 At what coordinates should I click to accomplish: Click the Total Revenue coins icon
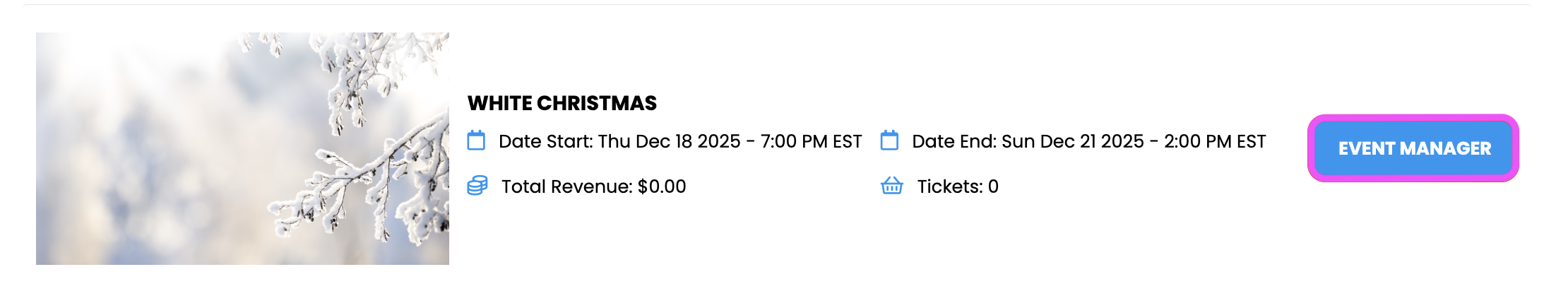coord(477,186)
